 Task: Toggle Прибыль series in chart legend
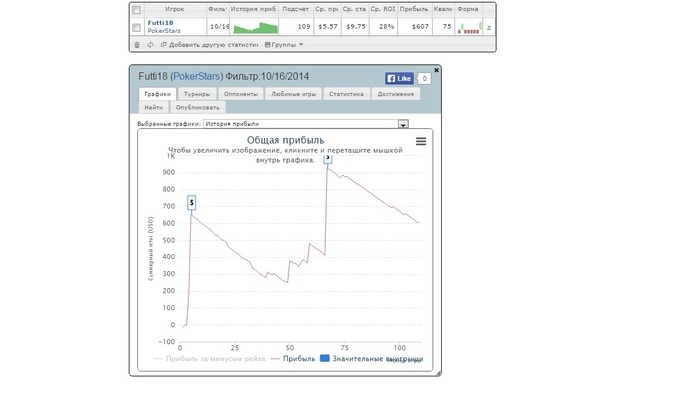(x=293, y=359)
